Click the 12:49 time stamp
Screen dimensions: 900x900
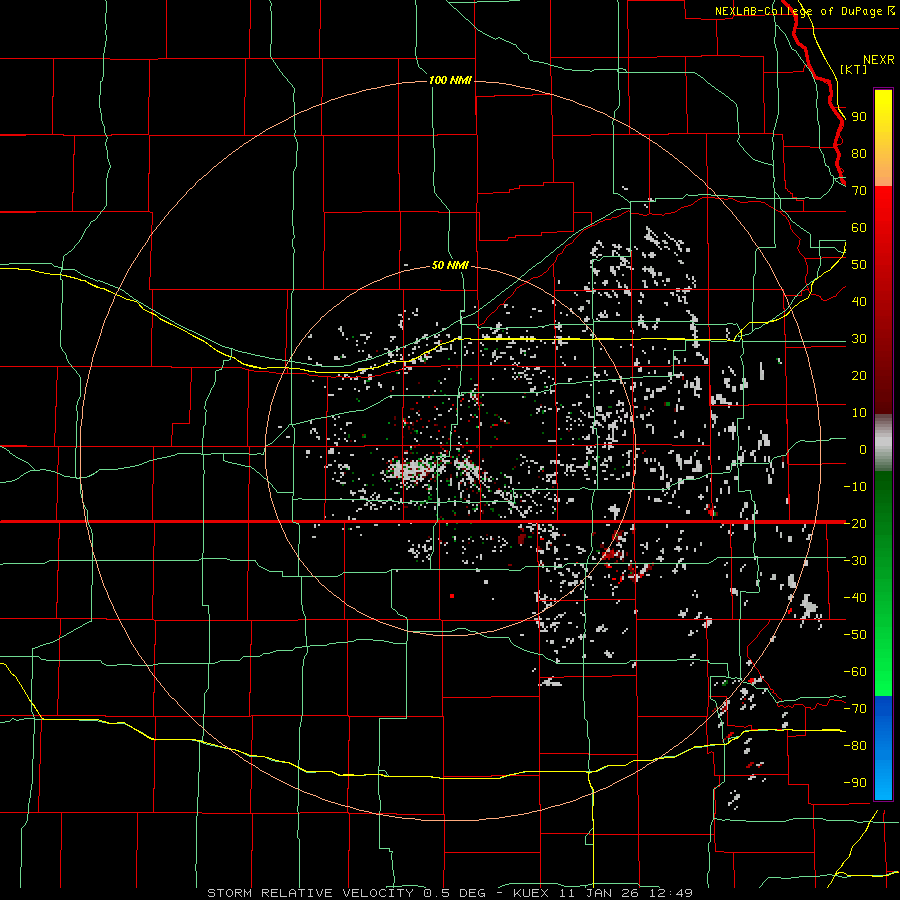[x=671, y=893]
